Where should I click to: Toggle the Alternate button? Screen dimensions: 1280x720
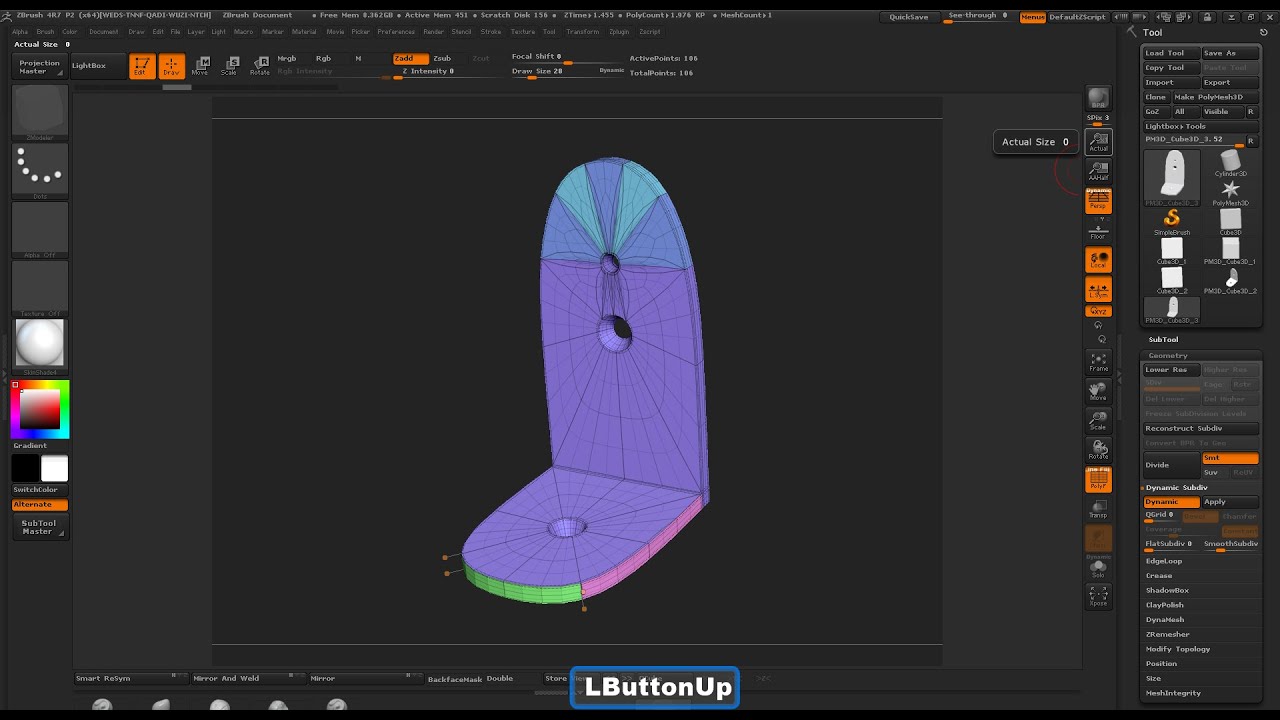[39, 505]
